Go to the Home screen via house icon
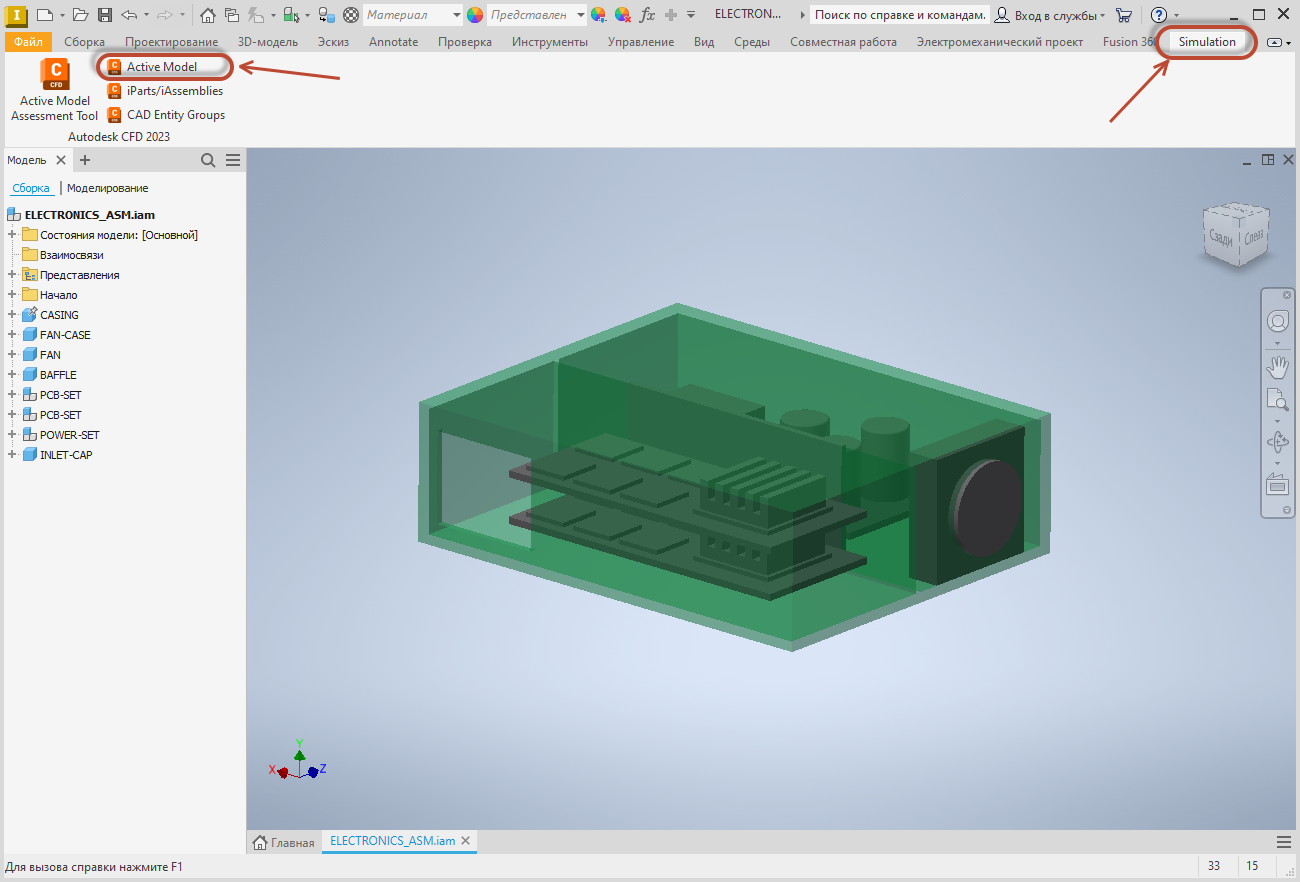This screenshot has width=1300, height=882. (208, 15)
